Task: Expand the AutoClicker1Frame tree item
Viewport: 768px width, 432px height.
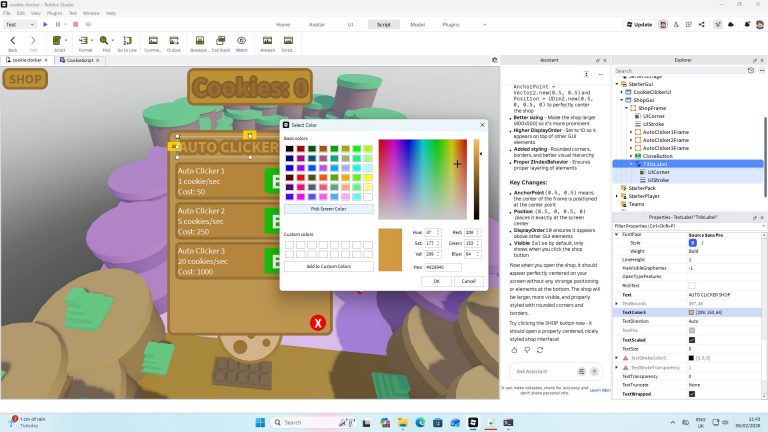Action: pos(631,132)
